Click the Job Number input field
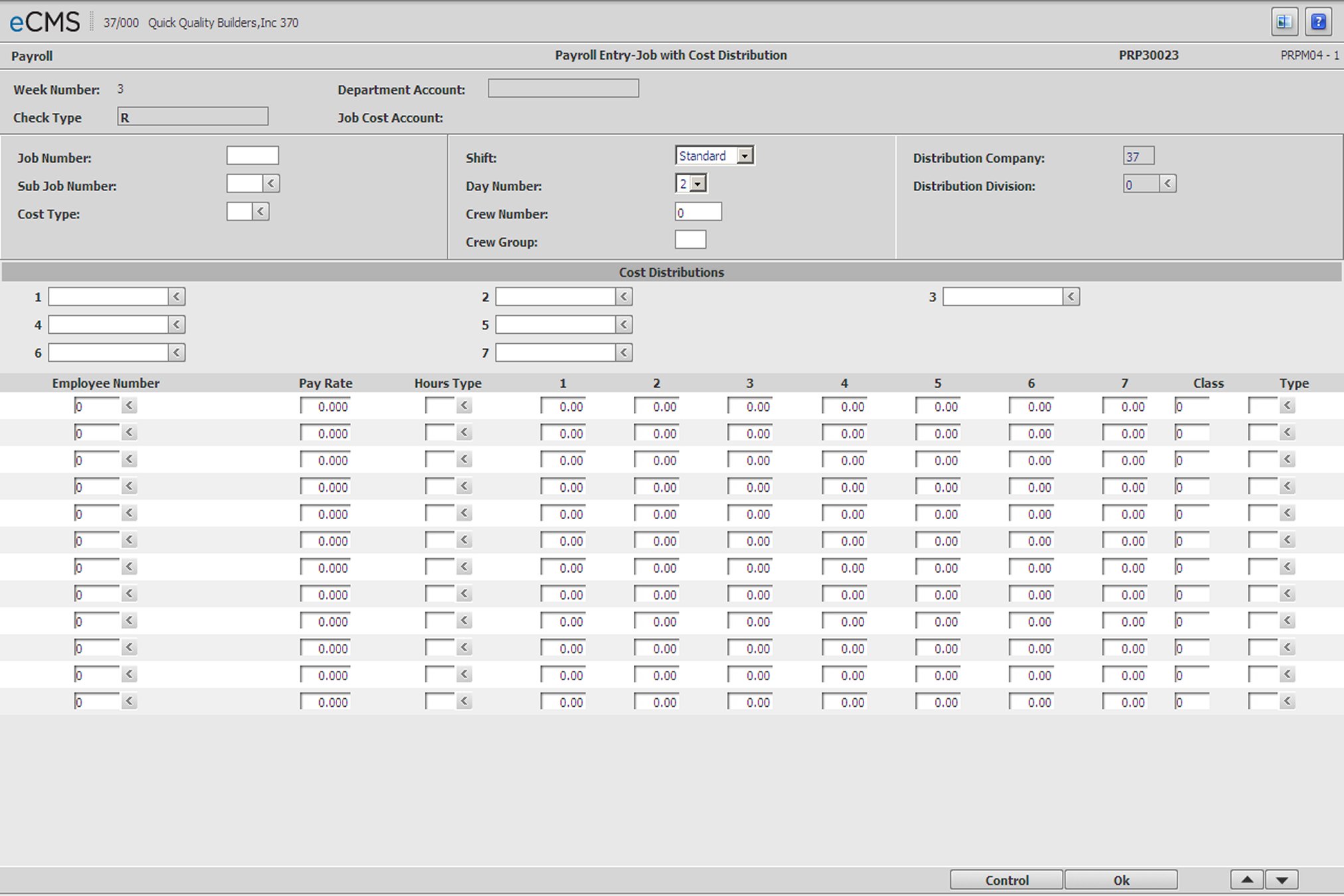The width and height of the screenshot is (1344, 896). (253, 156)
